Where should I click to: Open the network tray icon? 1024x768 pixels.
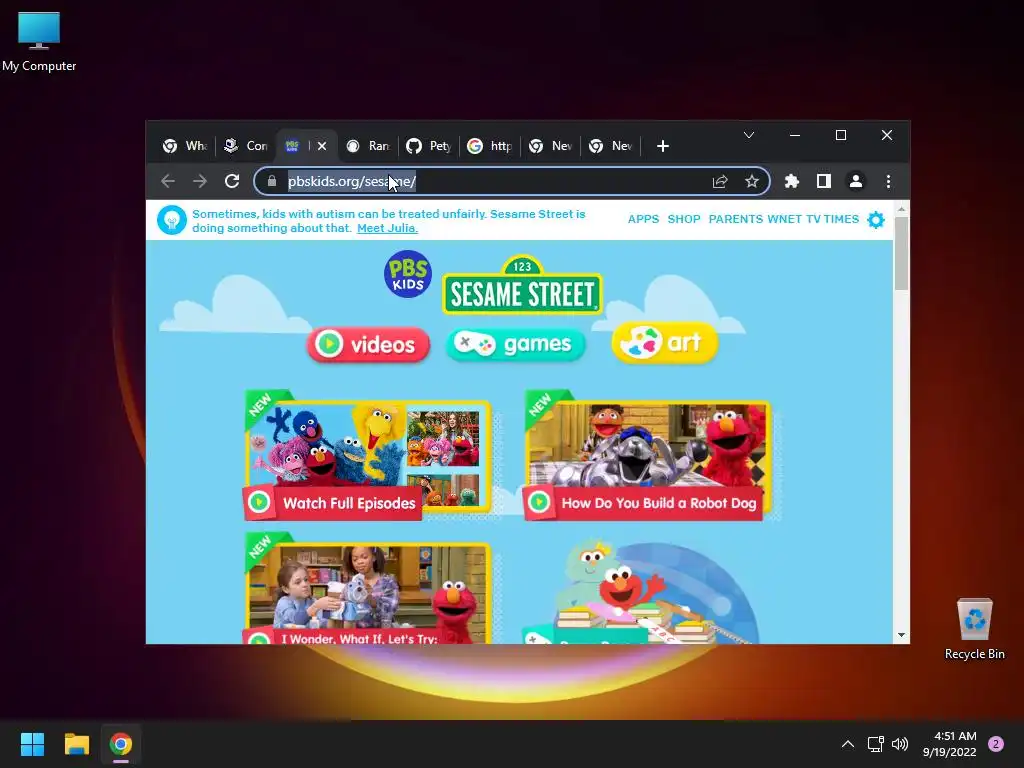pos(875,744)
